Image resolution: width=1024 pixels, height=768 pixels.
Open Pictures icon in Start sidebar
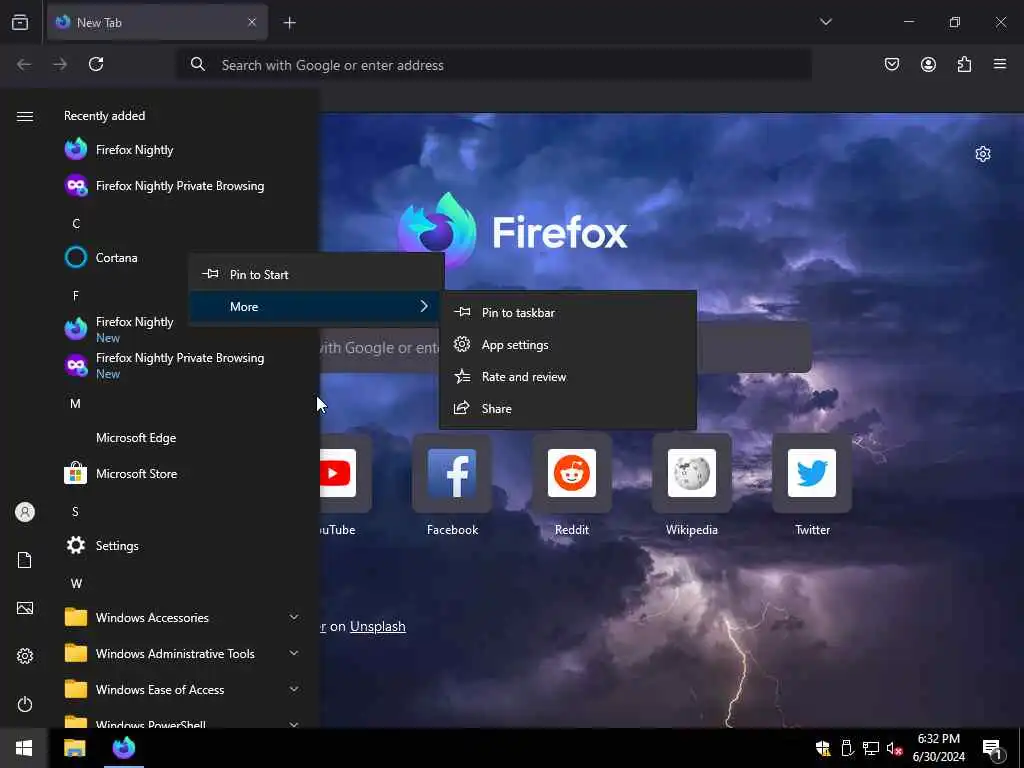pyautogui.click(x=25, y=608)
